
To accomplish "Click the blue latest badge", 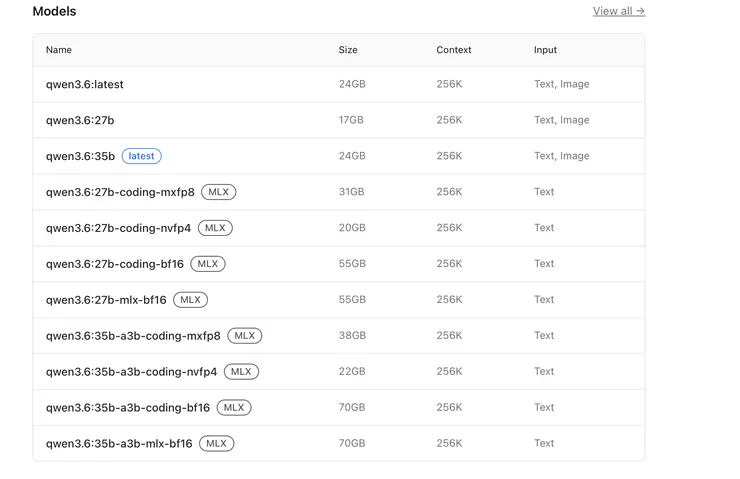I will [x=142, y=156].
